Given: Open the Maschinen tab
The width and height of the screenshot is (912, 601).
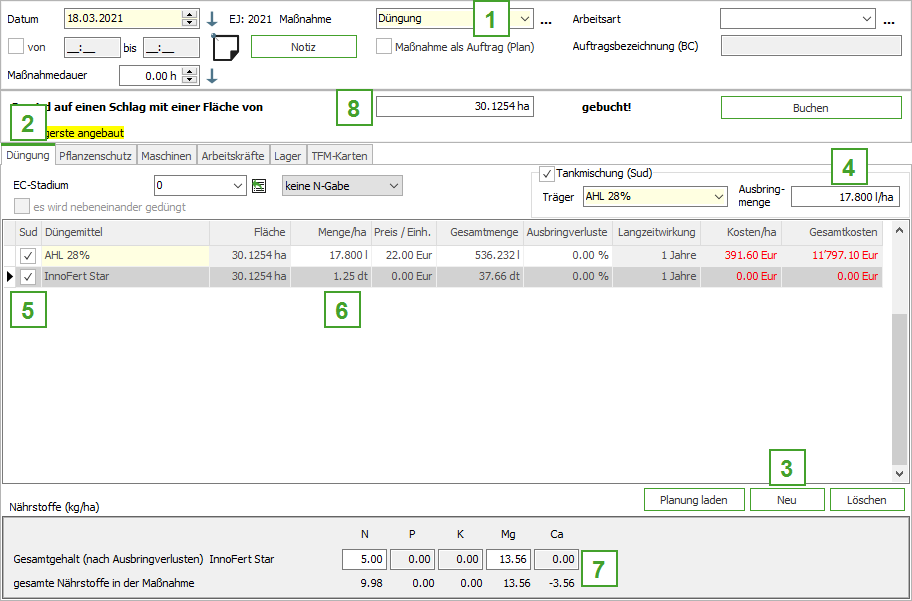Looking at the screenshot, I should point(166,155).
